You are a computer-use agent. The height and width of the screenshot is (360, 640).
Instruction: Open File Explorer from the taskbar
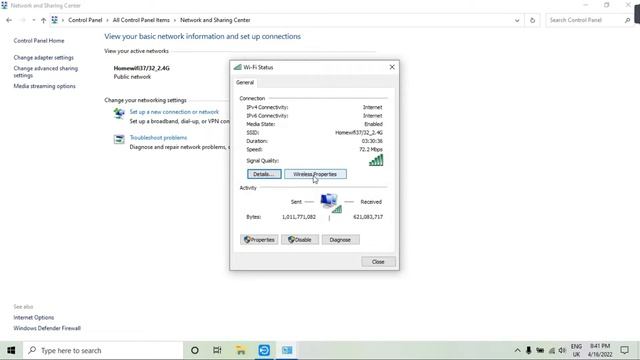coord(241,350)
